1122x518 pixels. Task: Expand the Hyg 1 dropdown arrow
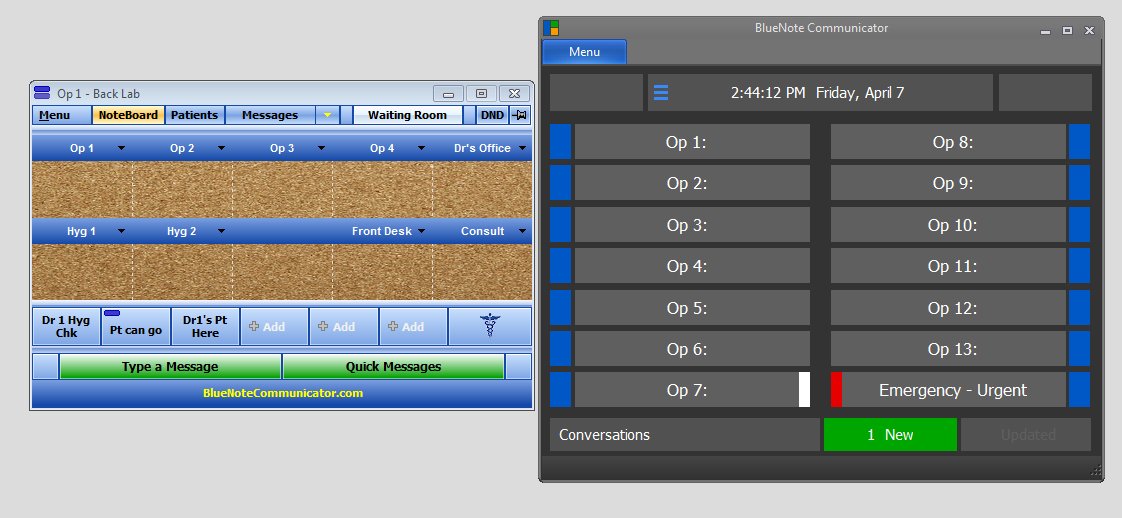121,231
